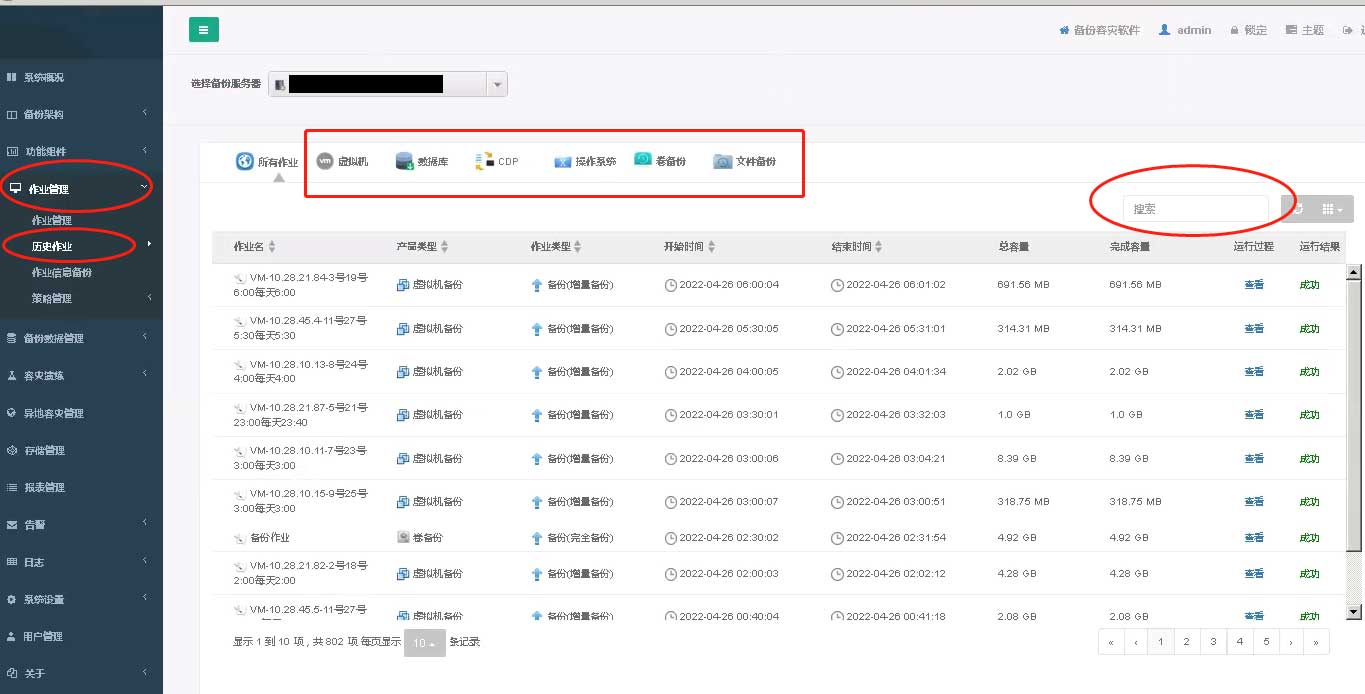Open 作业信息备份 in the sidebar
Screen dimensions: 1365x694
coord(62,272)
